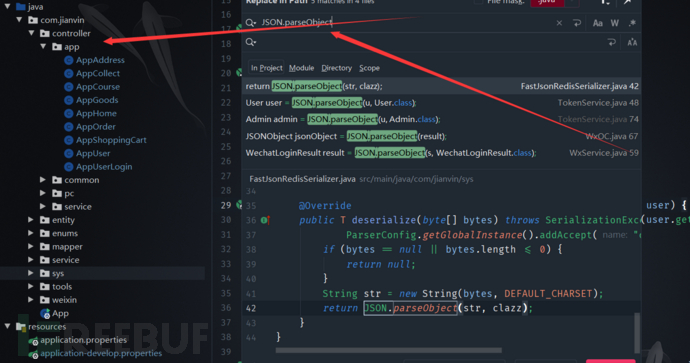690x363 pixels.
Task: Expand the entity folder
Action: (31, 220)
